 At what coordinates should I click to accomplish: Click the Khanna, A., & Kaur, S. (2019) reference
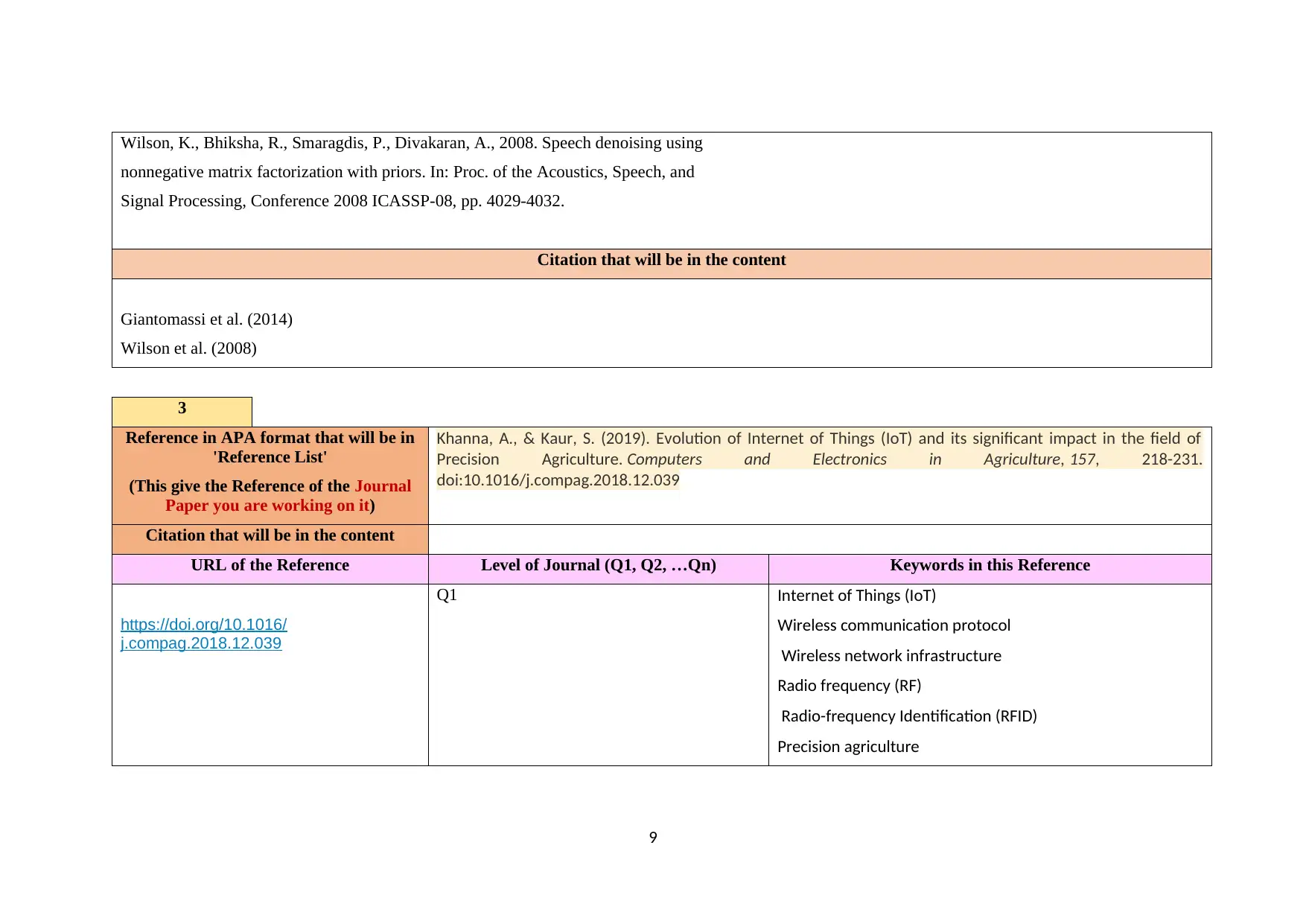pyautogui.click(x=819, y=459)
